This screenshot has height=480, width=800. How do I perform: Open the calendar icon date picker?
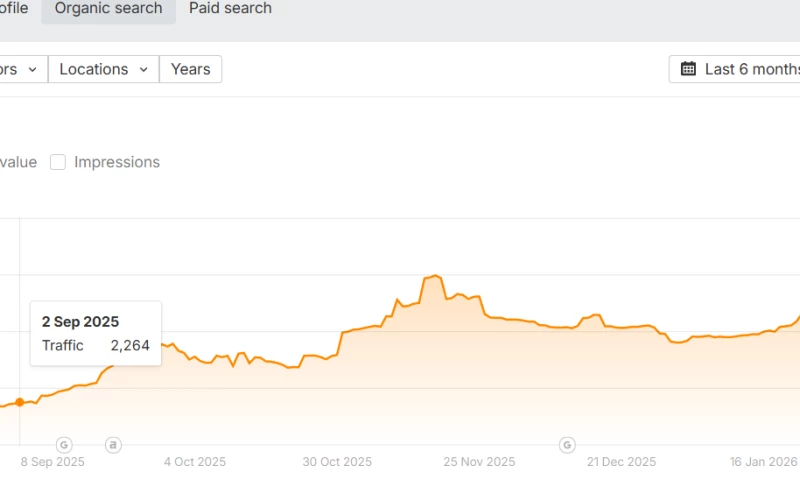(x=688, y=69)
